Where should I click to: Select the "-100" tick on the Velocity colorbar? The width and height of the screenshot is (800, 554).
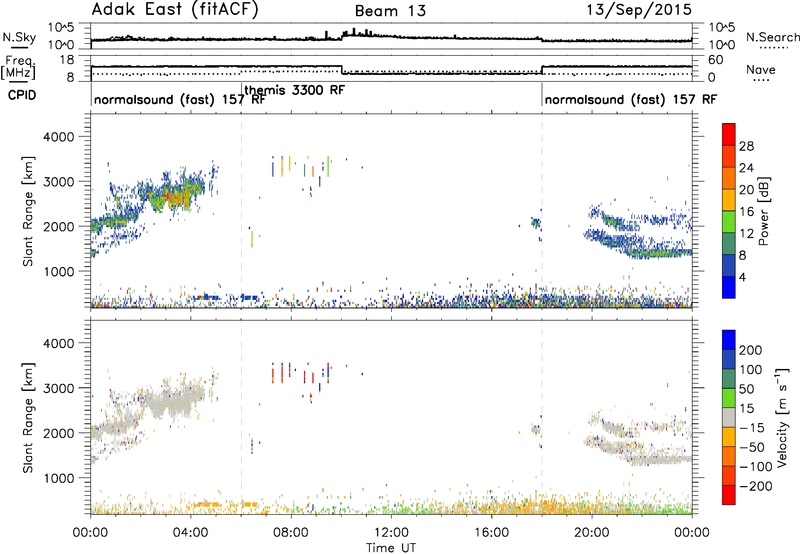coord(755,467)
